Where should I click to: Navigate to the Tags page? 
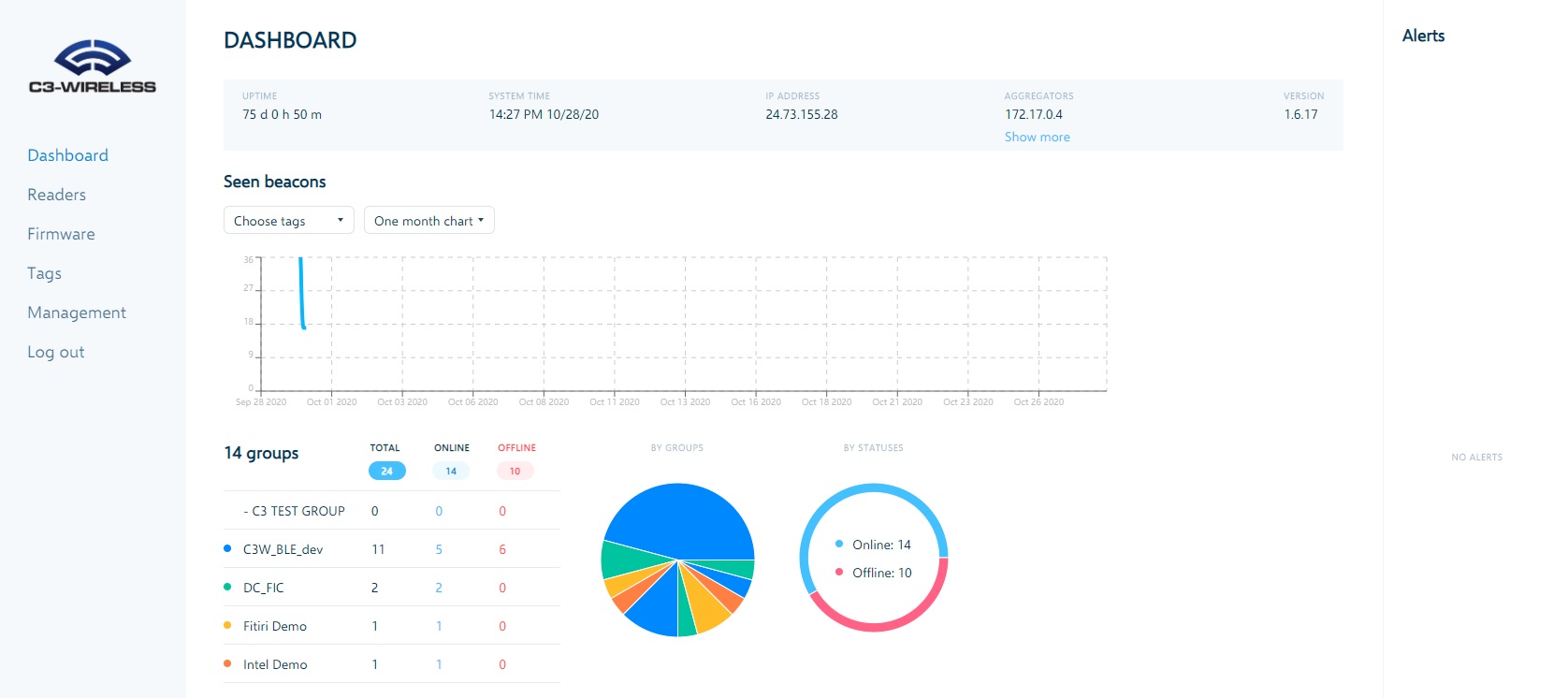pyautogui.click(x=44, y=273)
